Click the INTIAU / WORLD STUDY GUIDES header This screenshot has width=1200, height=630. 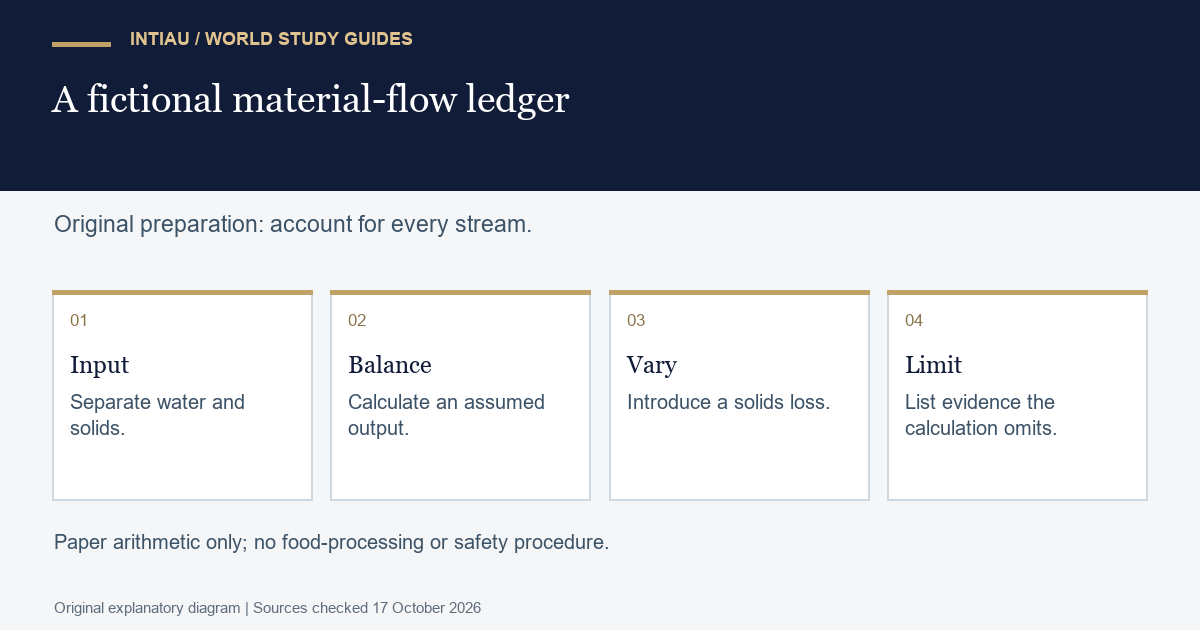[271, 39]
